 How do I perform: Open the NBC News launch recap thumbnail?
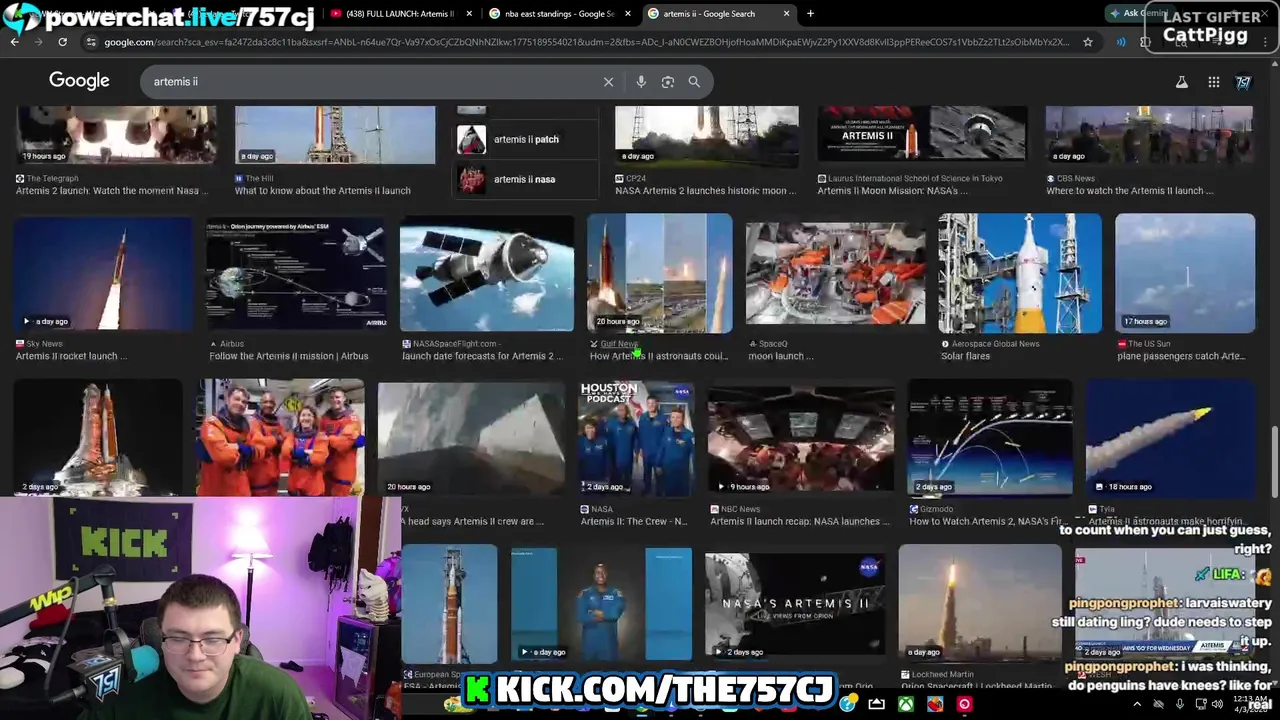point(801,438)
